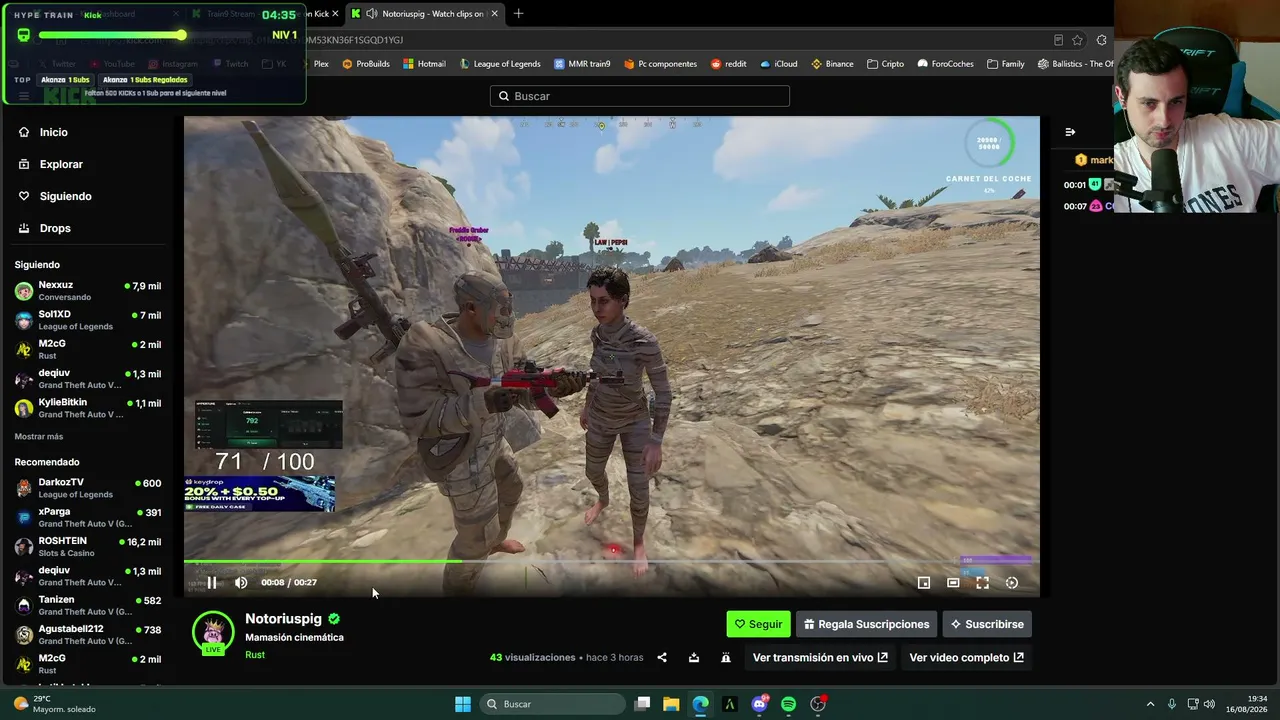Expand the list with Mostrar más
Screen dimensions: 1280x720
click(39, 437)
